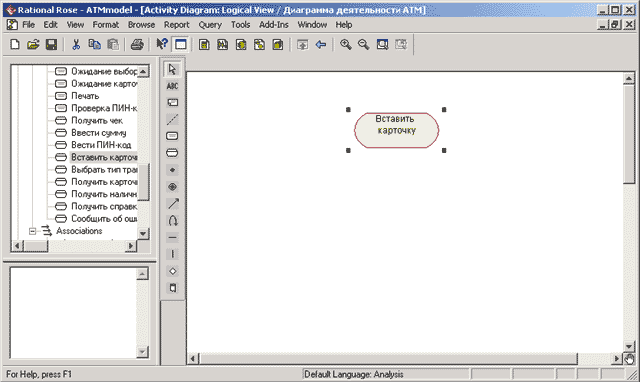This screenshot has height=382, width=640.
Task: Save the model with diskette icon
Action: [51, 44]
